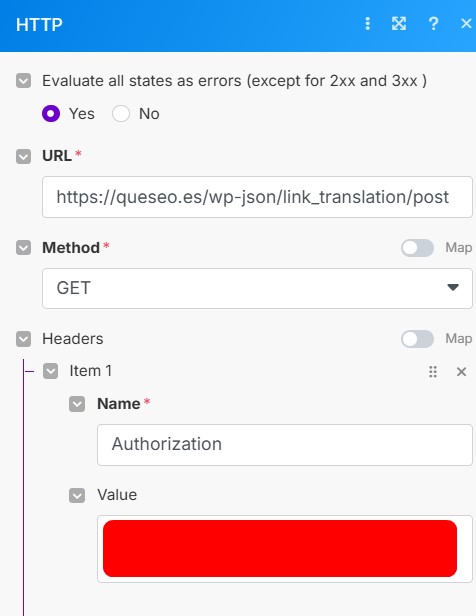Collapse the Evaluate all states field chevron
This screenshot has width=476, height=616.
click(x=24, y=81)
